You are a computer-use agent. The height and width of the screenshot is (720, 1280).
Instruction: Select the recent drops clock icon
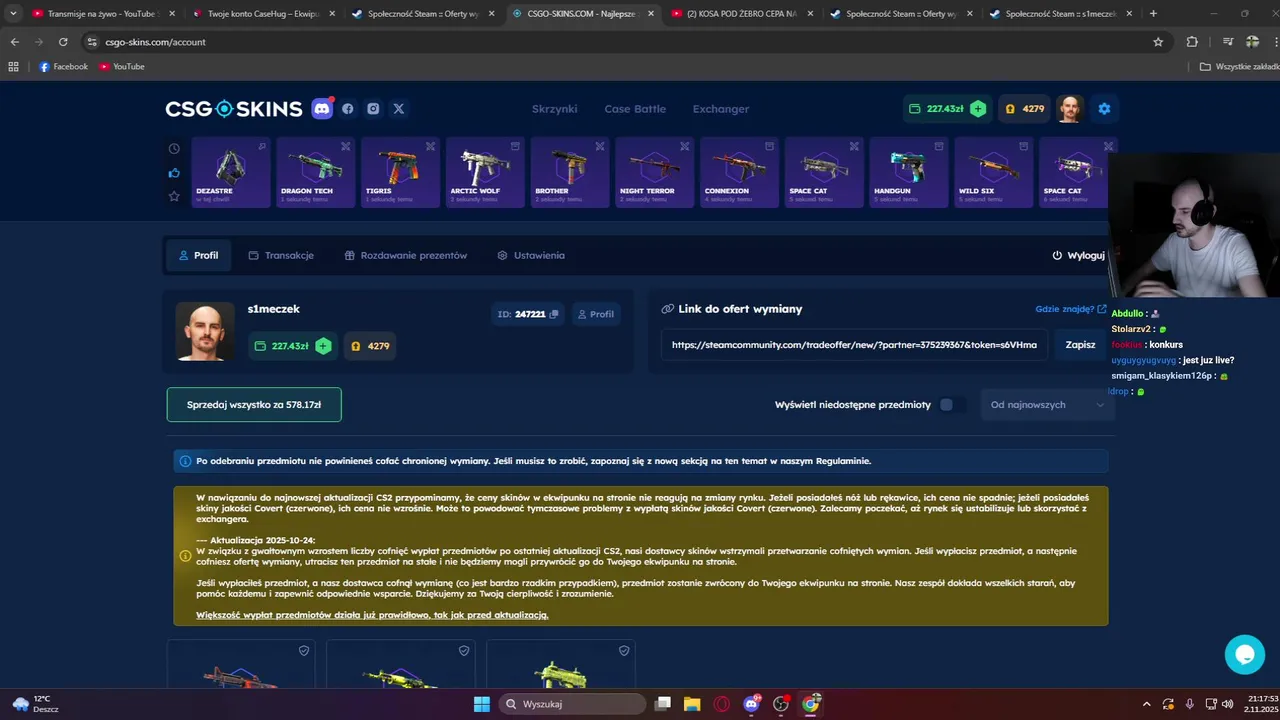click(174, 149)
